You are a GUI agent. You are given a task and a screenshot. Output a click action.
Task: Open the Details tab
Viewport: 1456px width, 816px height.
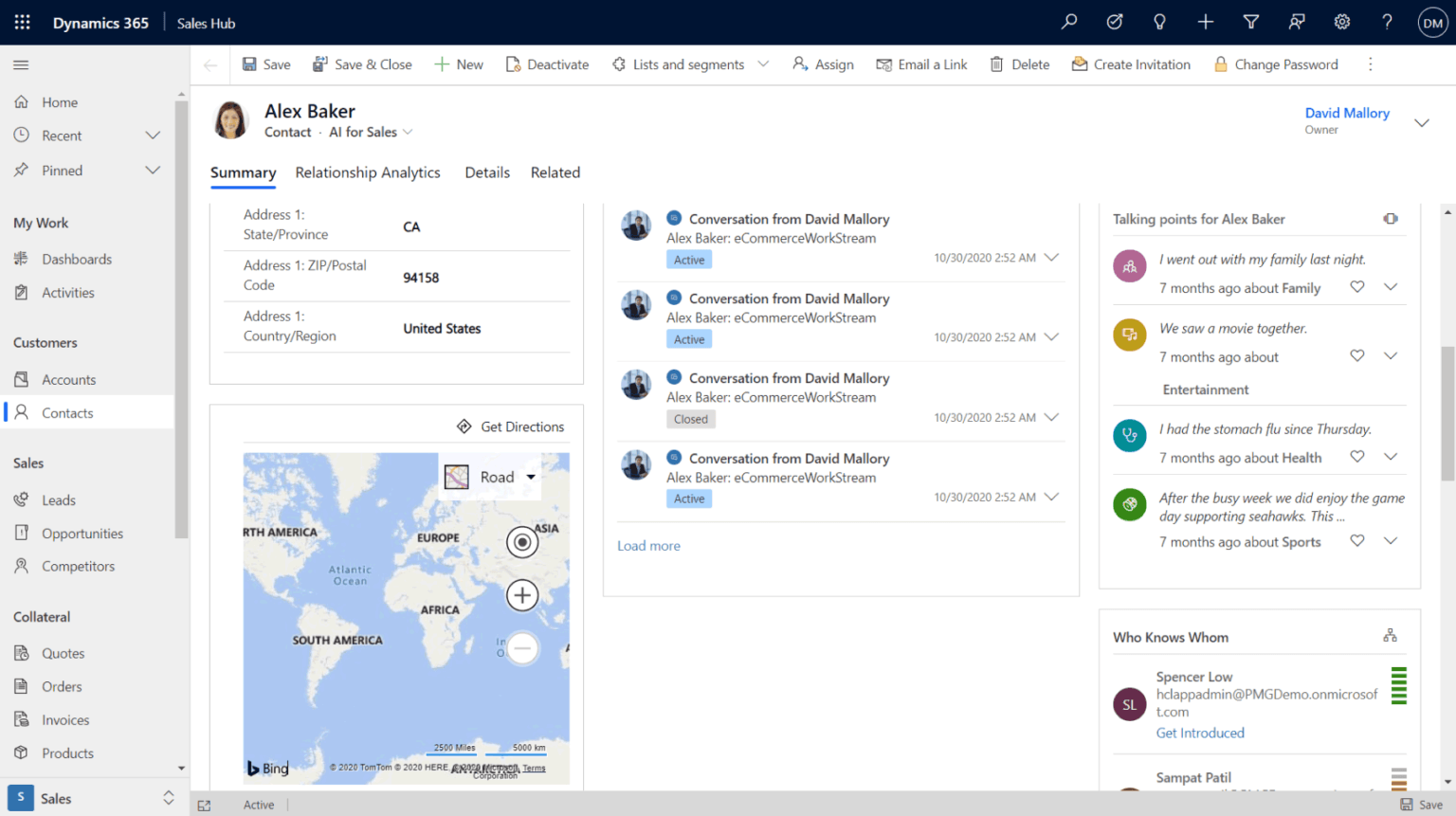(x=487, y=172)
